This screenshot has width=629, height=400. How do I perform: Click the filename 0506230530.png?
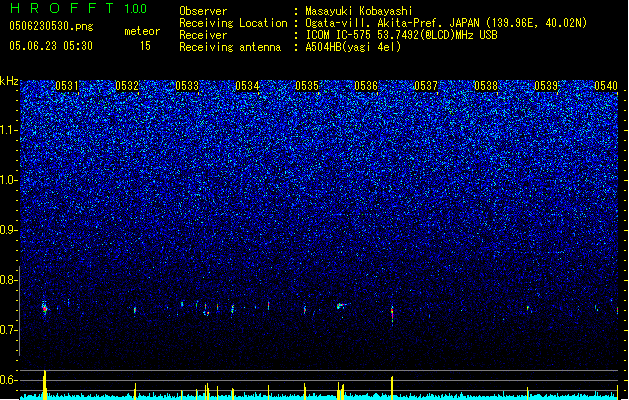tap(51, 26)
